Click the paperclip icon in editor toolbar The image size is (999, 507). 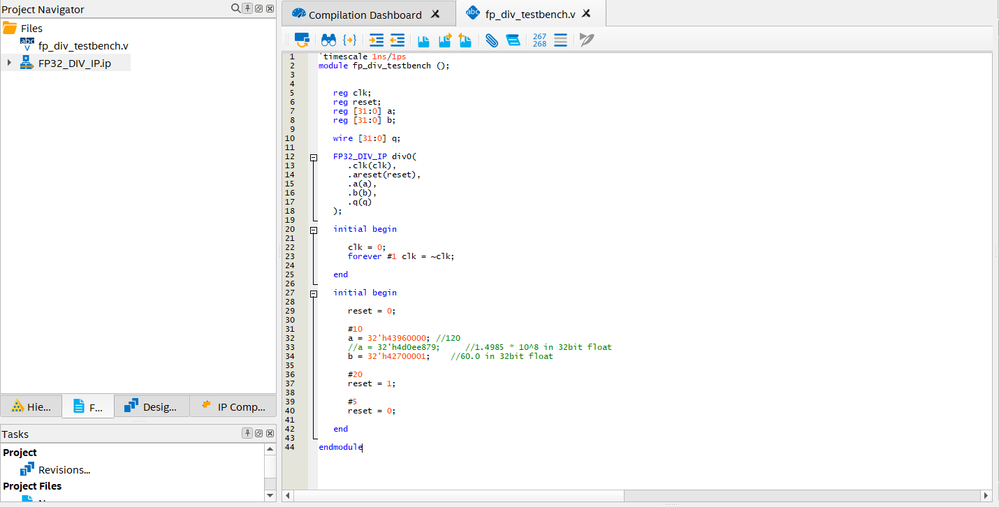(491, 40)
